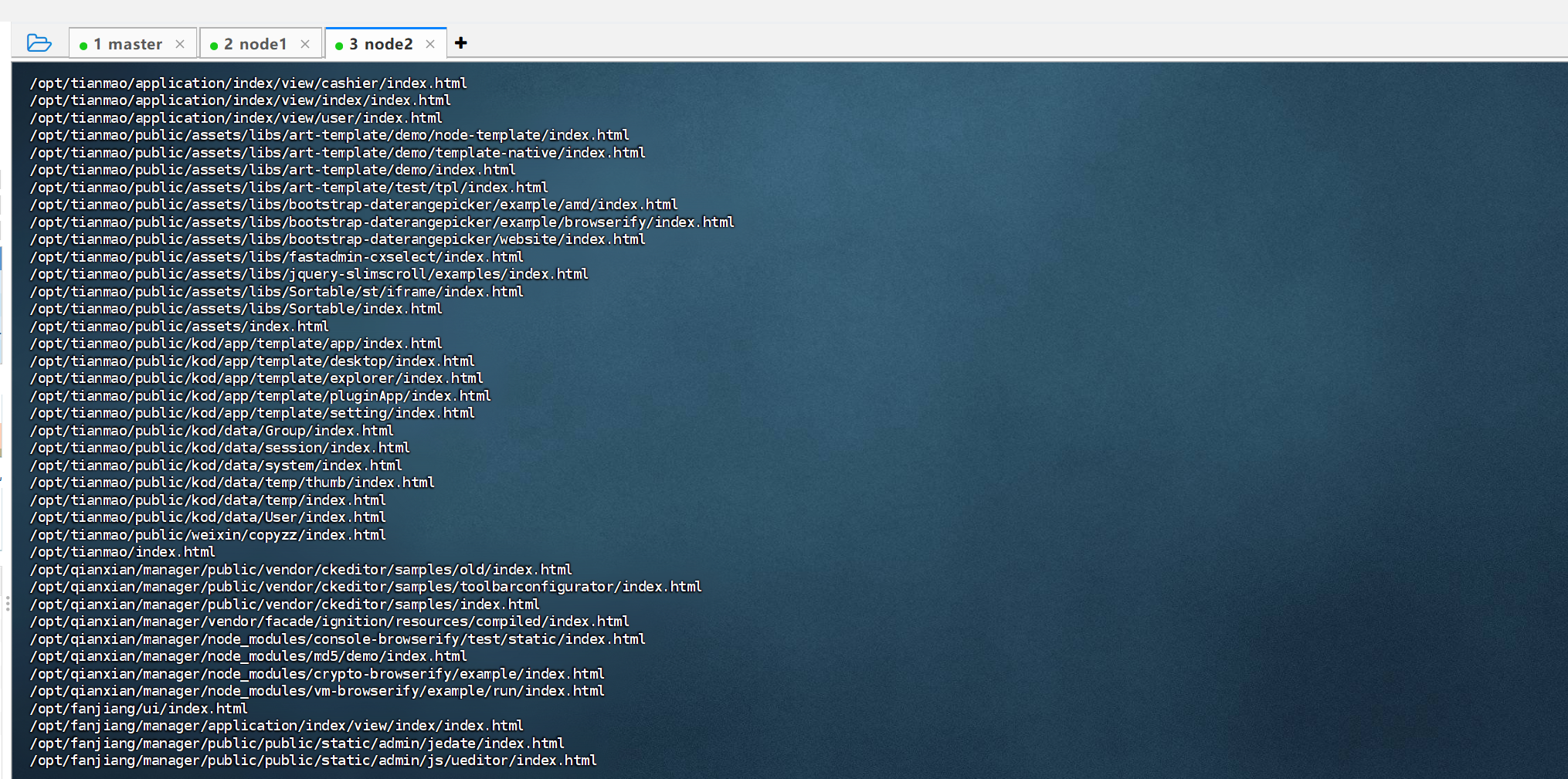This screenshot has height=779, width=1568.
Task: Click the green status dot on node2 tab
Action: coord(339,46)
